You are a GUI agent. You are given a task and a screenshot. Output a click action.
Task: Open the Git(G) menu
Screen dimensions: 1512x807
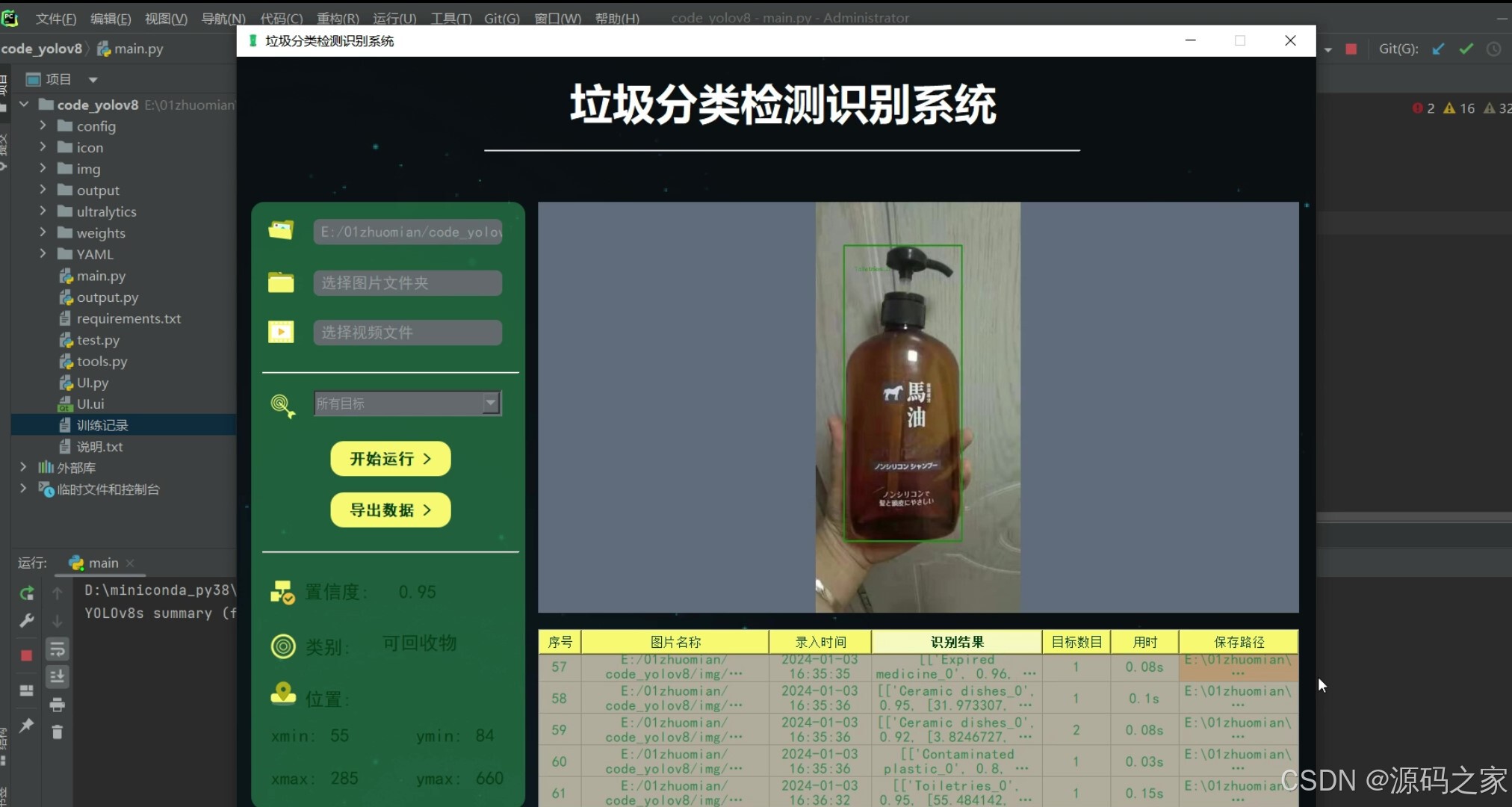(x=502, y=19)
